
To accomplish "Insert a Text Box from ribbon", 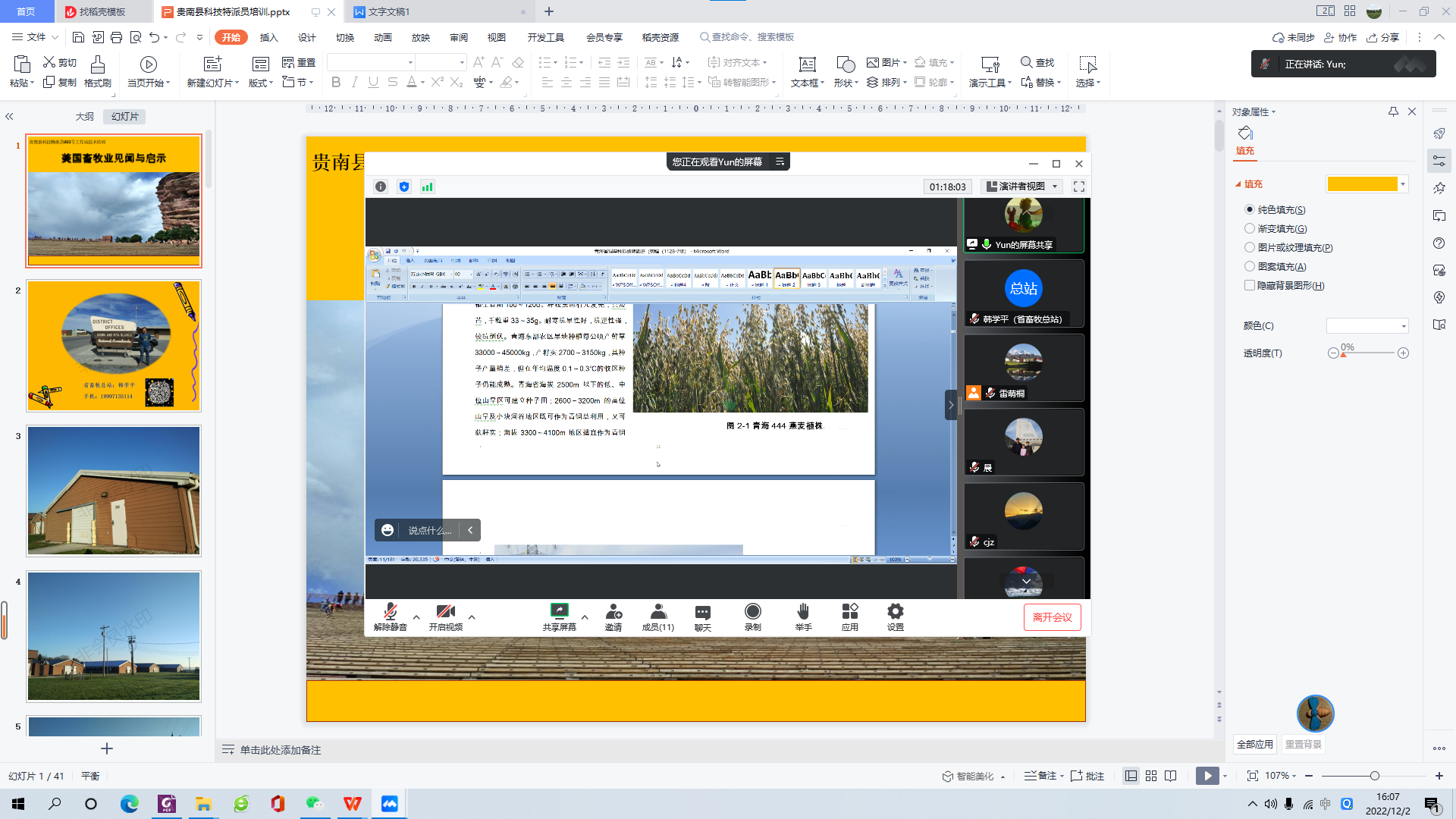I will pyautogui.click(x=808, y=71).
